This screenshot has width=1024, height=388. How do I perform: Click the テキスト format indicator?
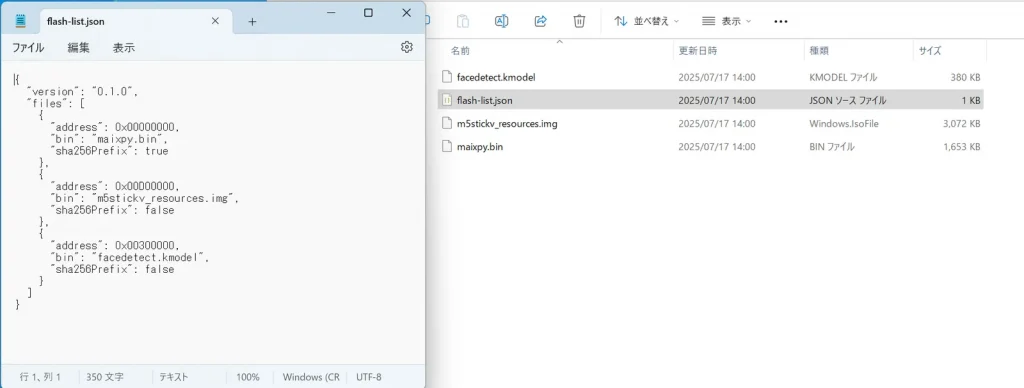(x=174, y=377)
